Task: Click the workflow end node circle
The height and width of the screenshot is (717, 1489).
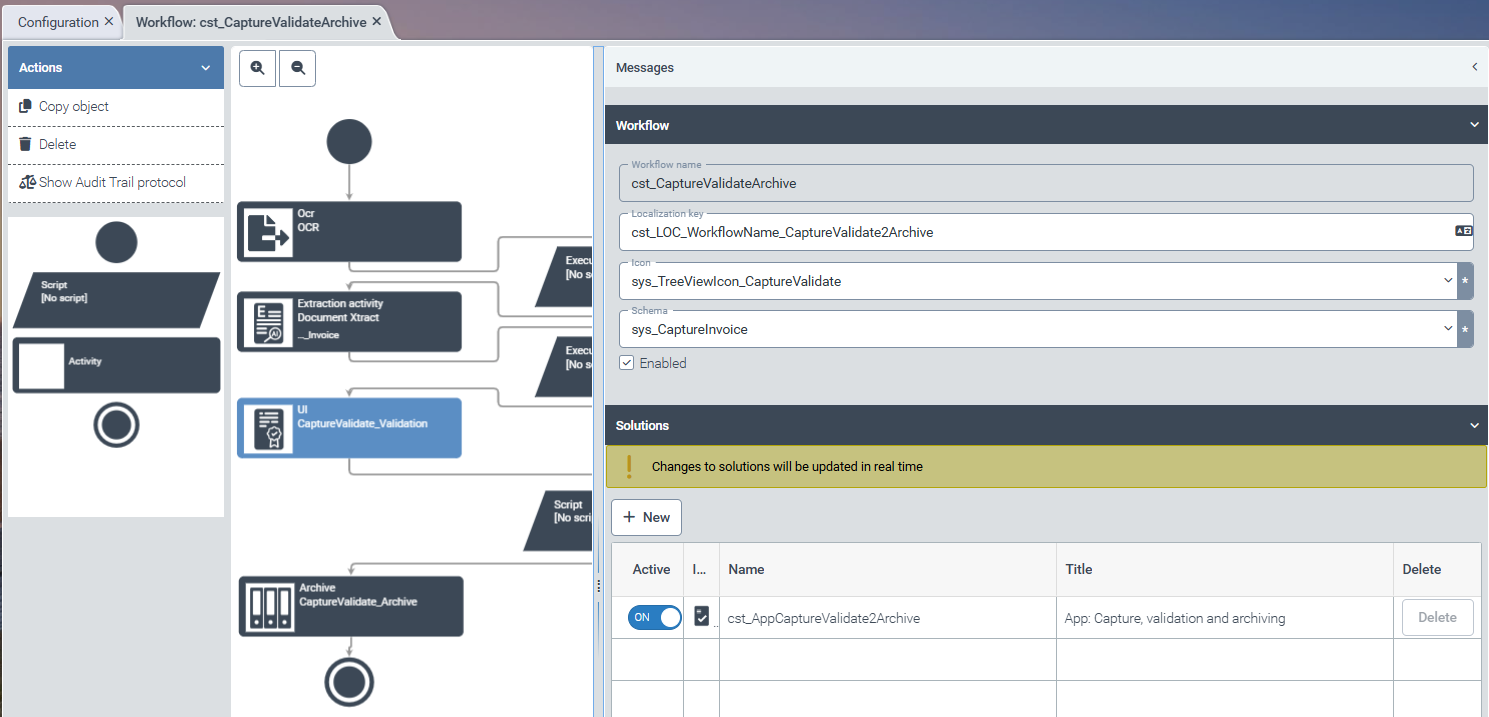Action: pyautogui.click(x=349, y=683)
